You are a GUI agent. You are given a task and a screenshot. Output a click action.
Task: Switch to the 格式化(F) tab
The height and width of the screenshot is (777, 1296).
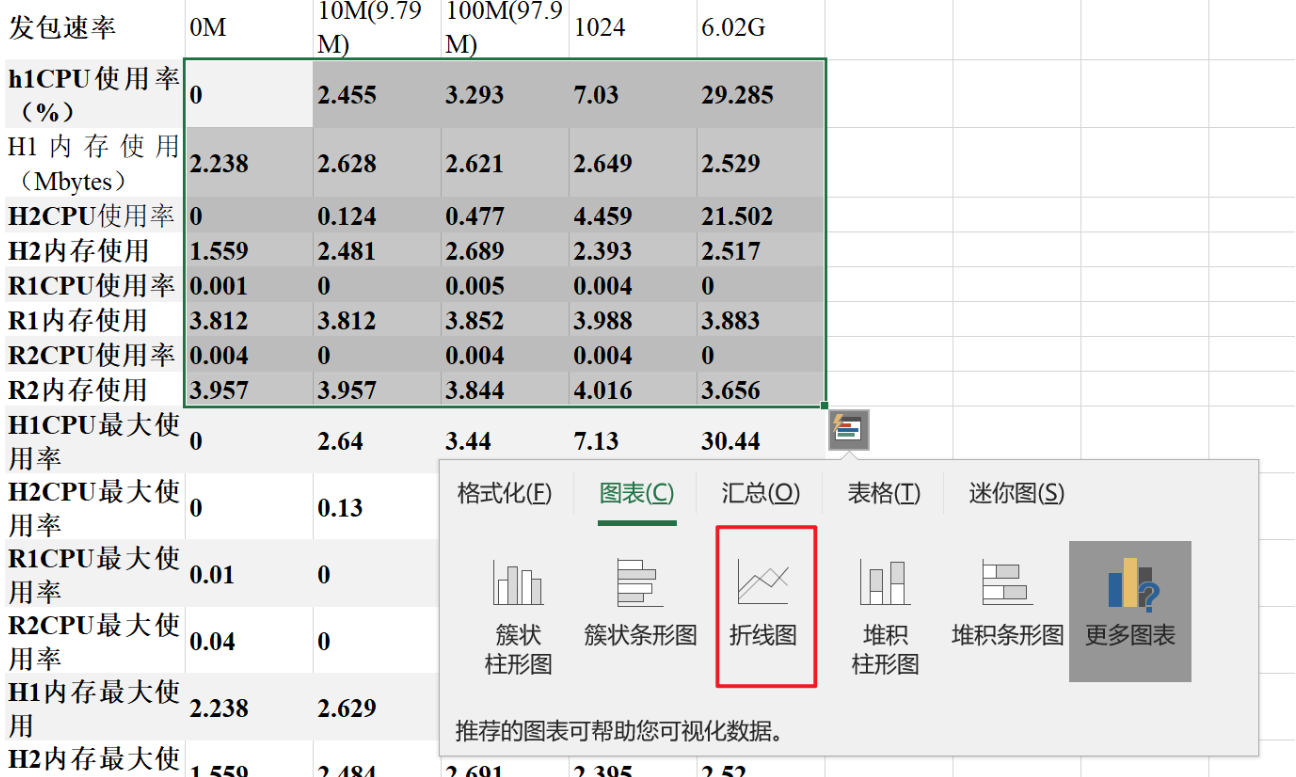click(x=504, y=493)
